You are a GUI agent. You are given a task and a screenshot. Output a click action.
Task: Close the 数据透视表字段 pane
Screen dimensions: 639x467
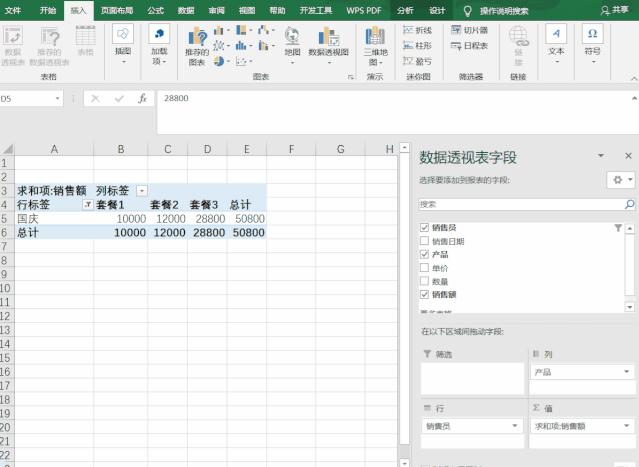[x=628, y=156]
